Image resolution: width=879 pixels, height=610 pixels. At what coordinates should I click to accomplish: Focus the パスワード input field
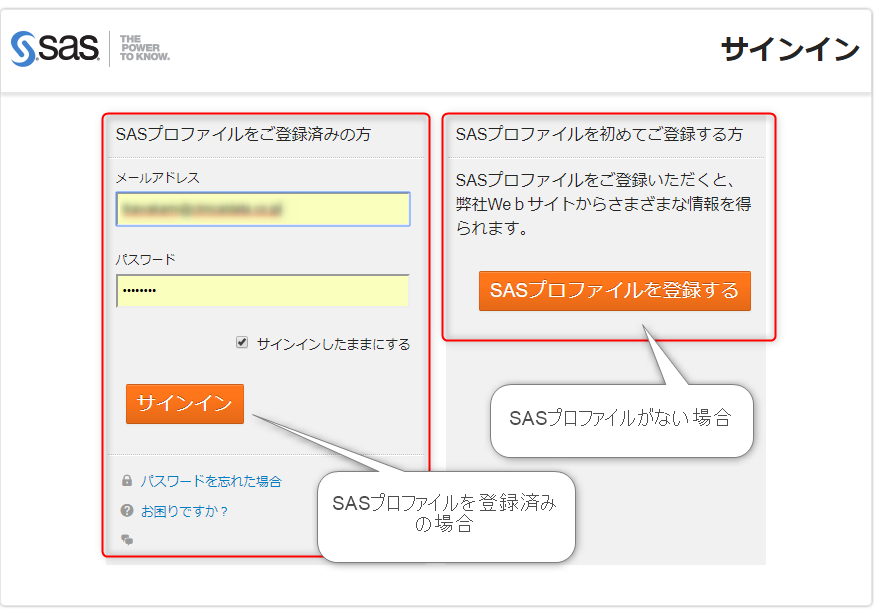click(x=263, y=290)
